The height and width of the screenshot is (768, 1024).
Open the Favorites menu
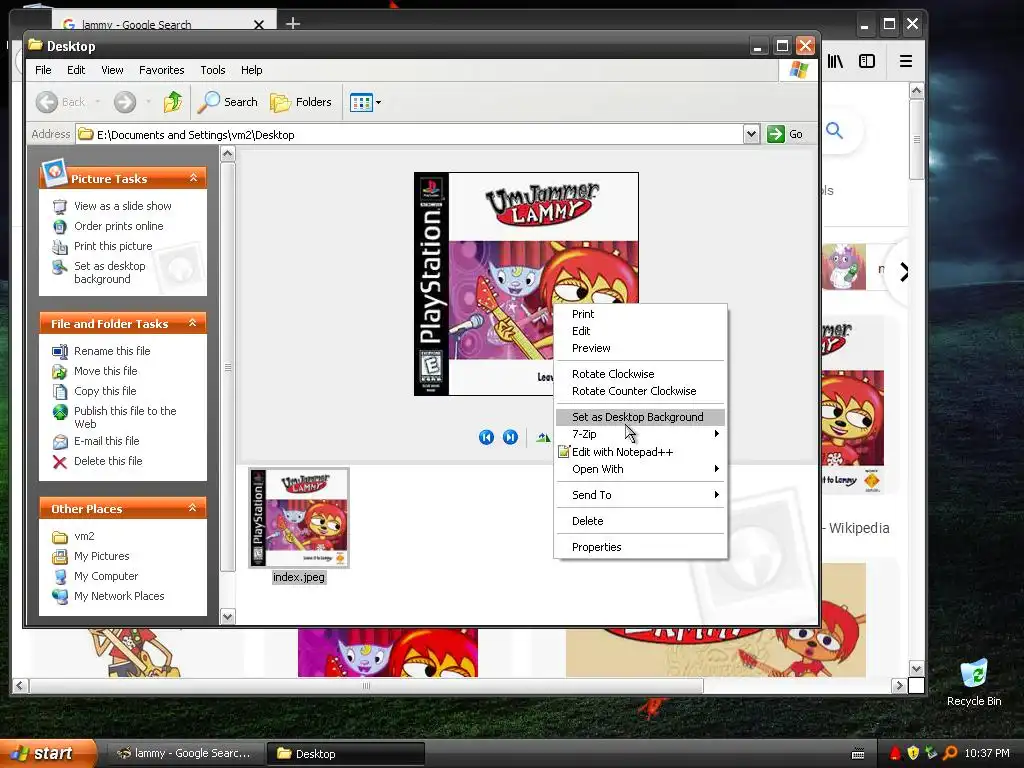tap(161, 70)
